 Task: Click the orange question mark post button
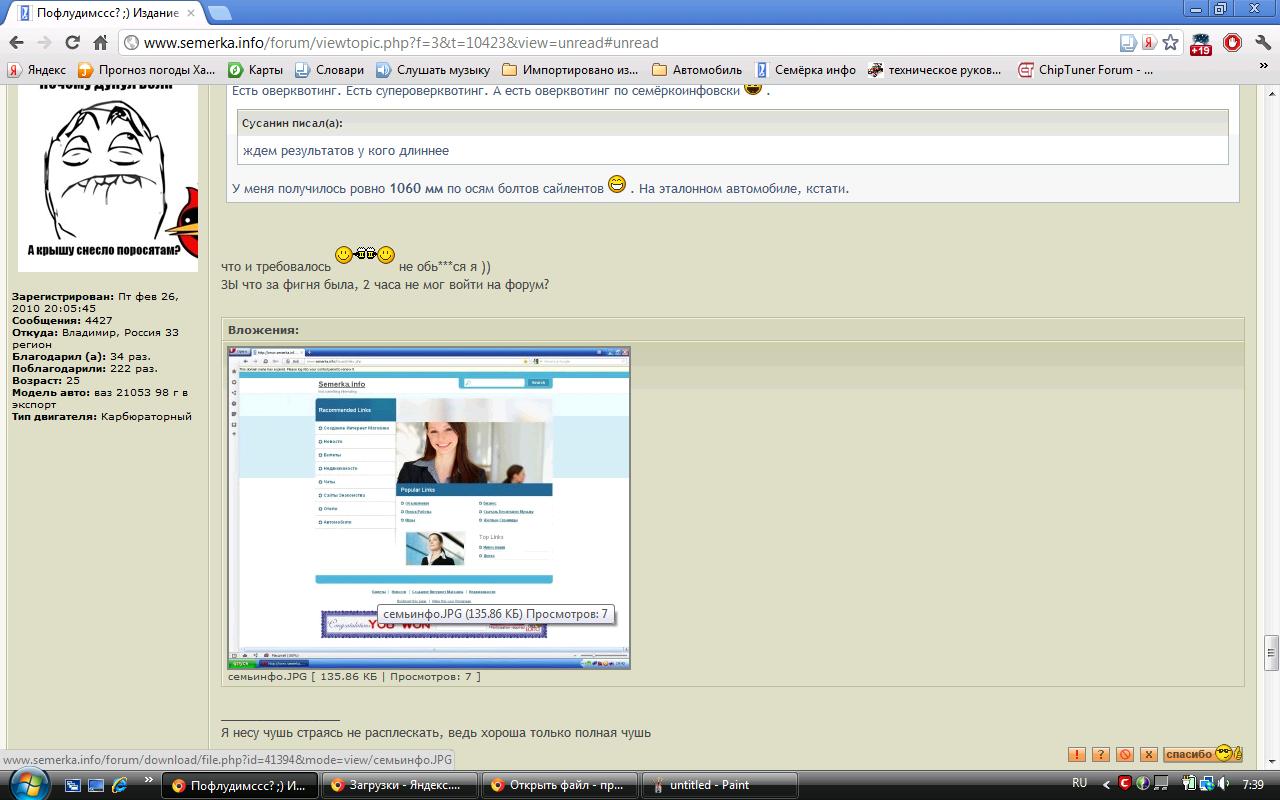point(1101,755)
